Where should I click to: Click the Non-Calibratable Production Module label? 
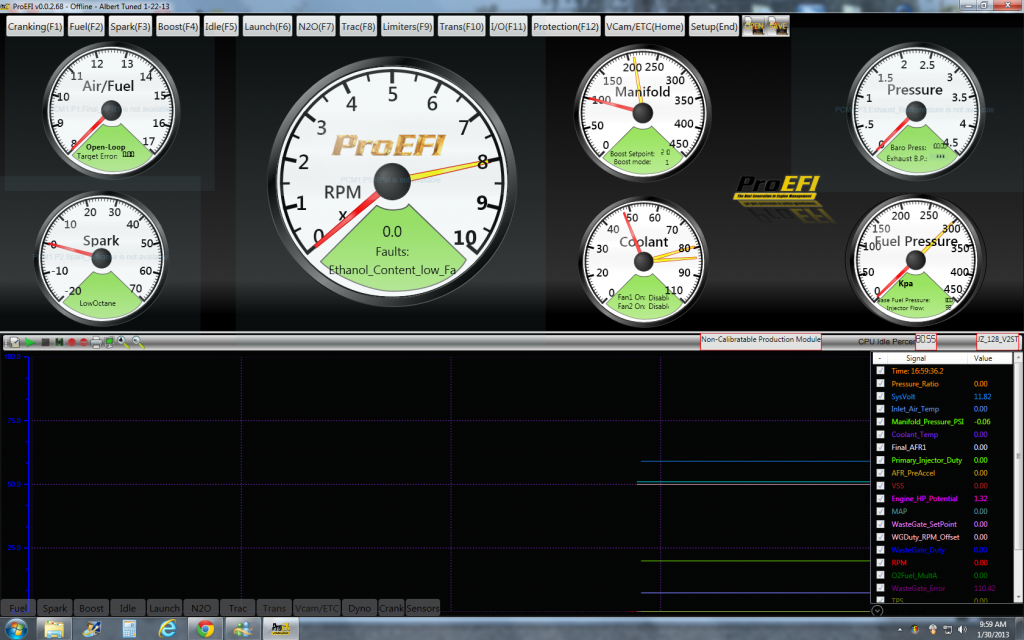tap(761, 340)
